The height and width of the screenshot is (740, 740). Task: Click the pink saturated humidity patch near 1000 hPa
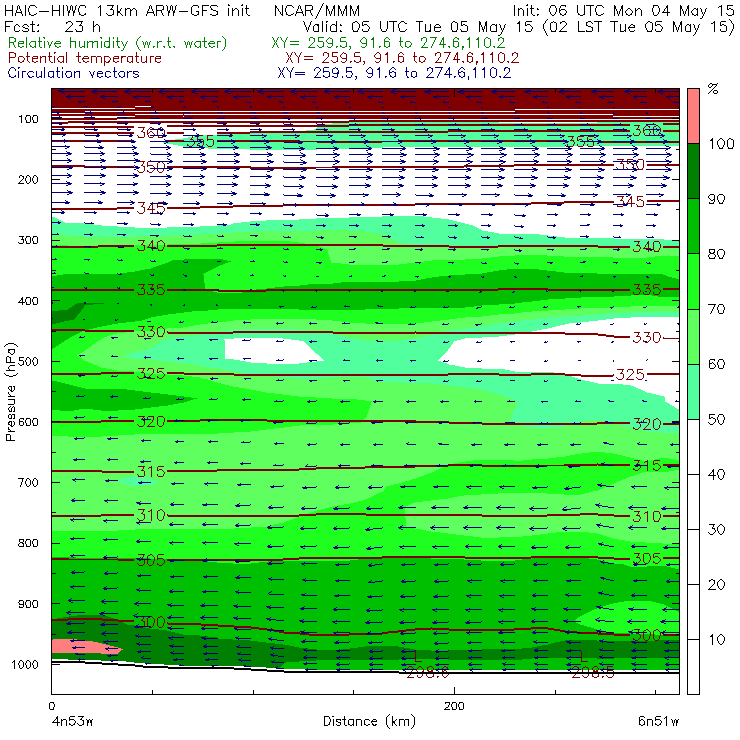[85, 647]
